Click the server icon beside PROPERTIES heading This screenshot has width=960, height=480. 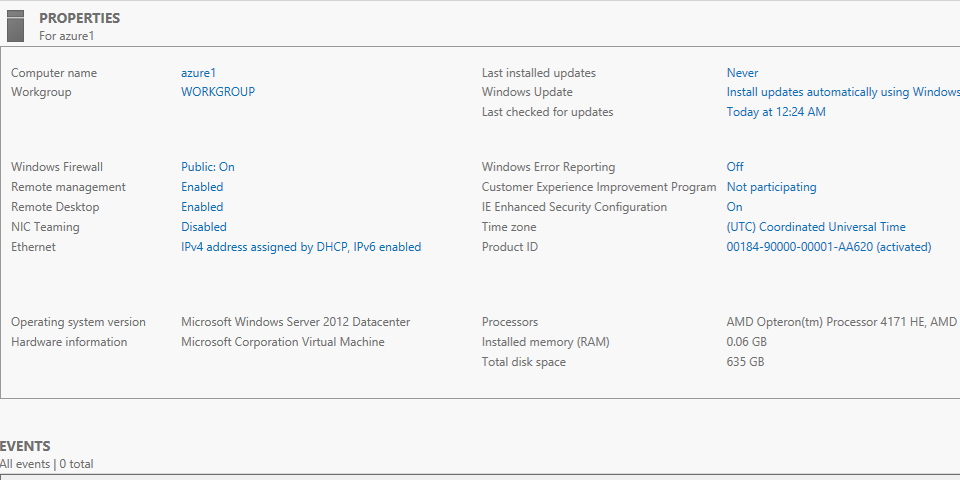15,26
